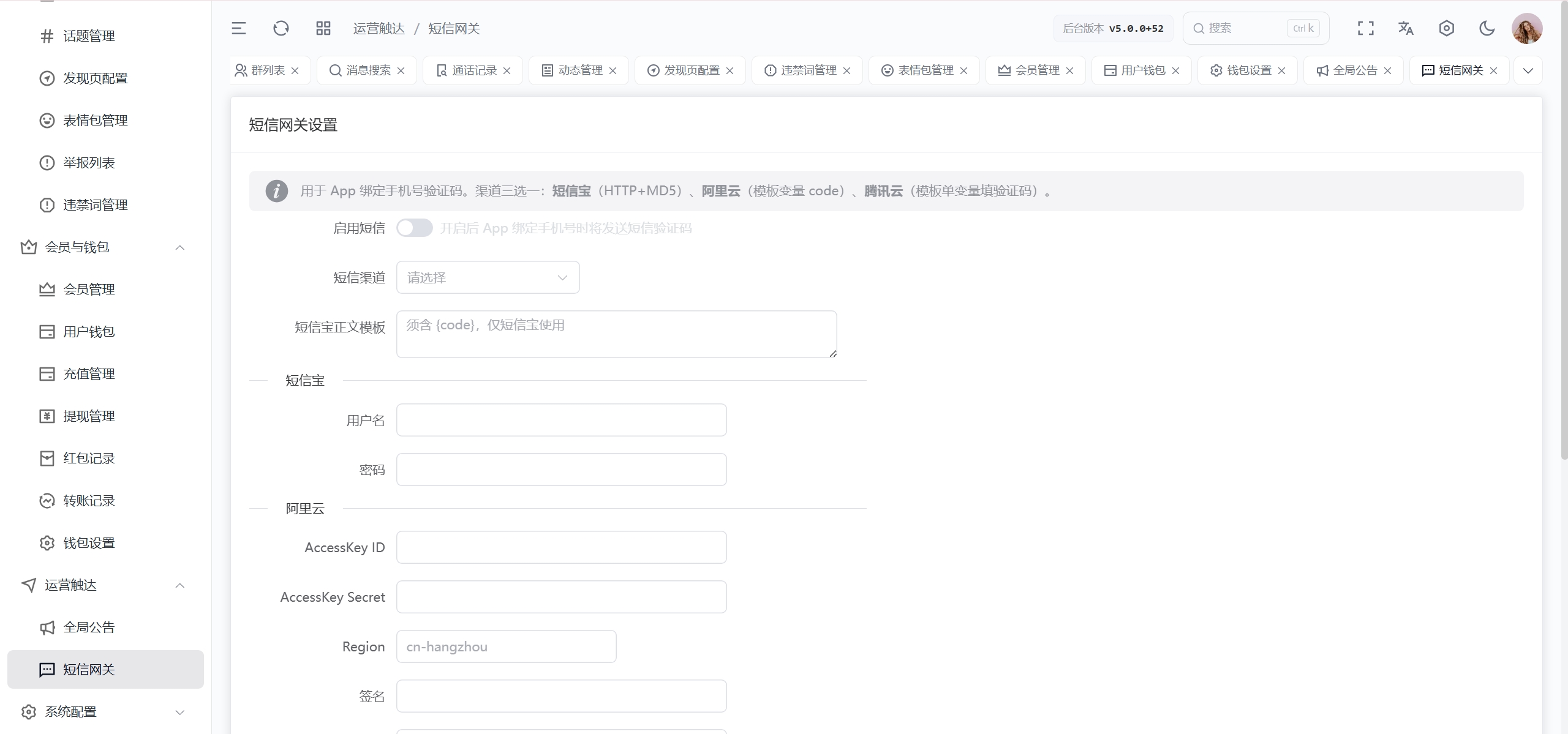Open 发现页配置 in the sidebar
Viewport: 1568px width, 734px height.
tap(105, 78)
